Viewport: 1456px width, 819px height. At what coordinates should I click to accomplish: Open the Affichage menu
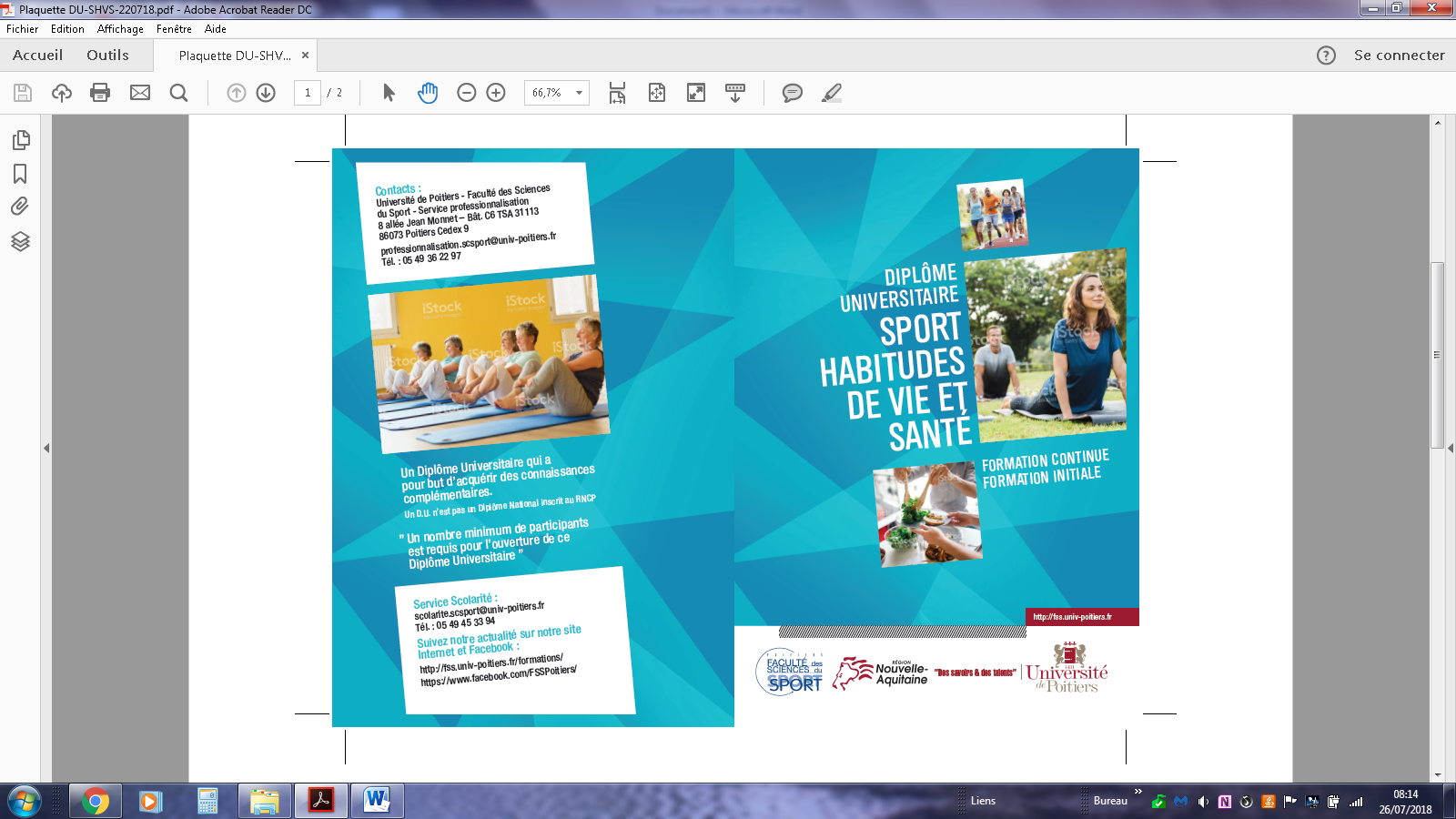[x=120, y=29]
